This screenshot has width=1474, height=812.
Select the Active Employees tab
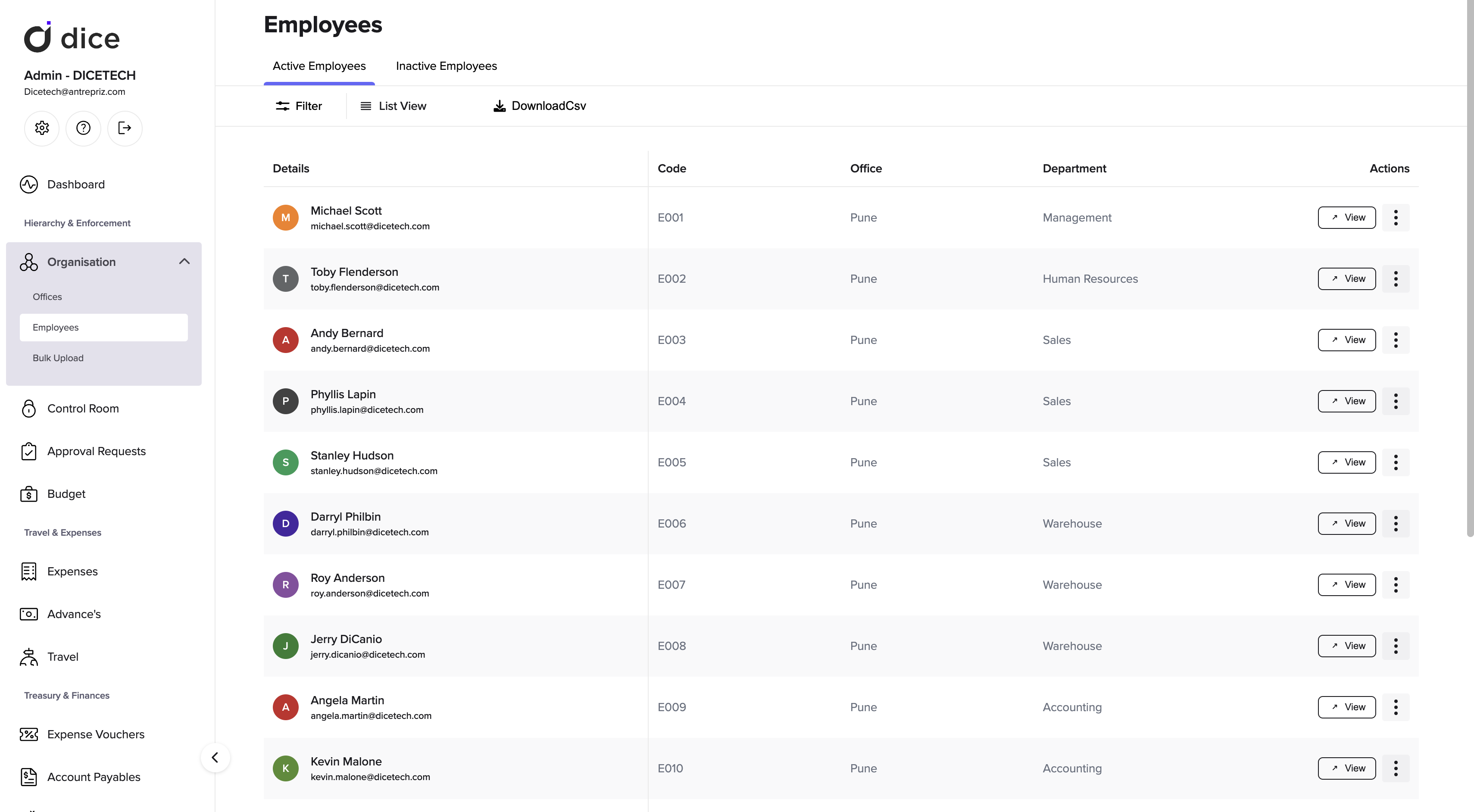(319, 66)
